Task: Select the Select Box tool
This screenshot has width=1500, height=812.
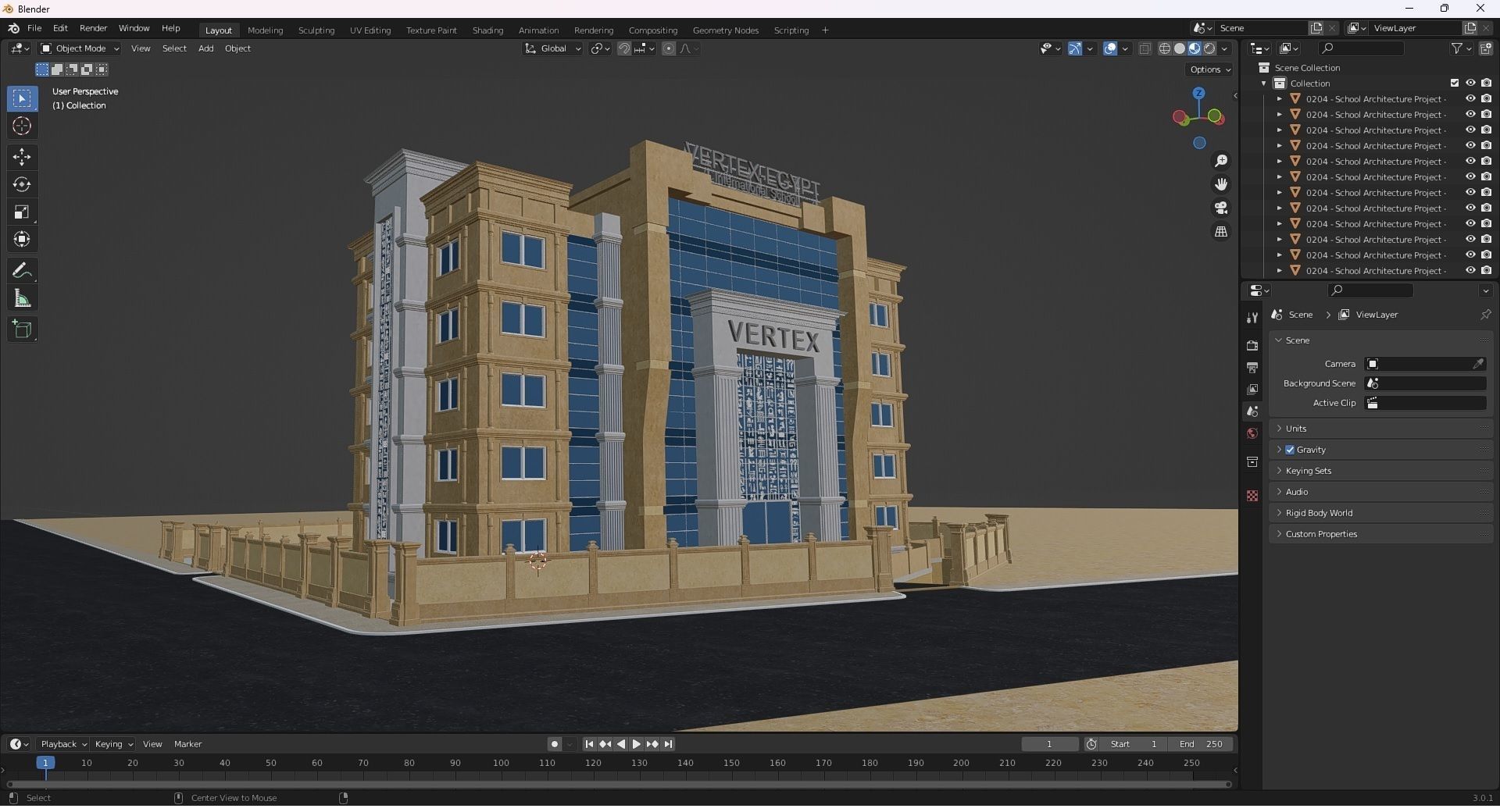Action: tap(22, 98)
